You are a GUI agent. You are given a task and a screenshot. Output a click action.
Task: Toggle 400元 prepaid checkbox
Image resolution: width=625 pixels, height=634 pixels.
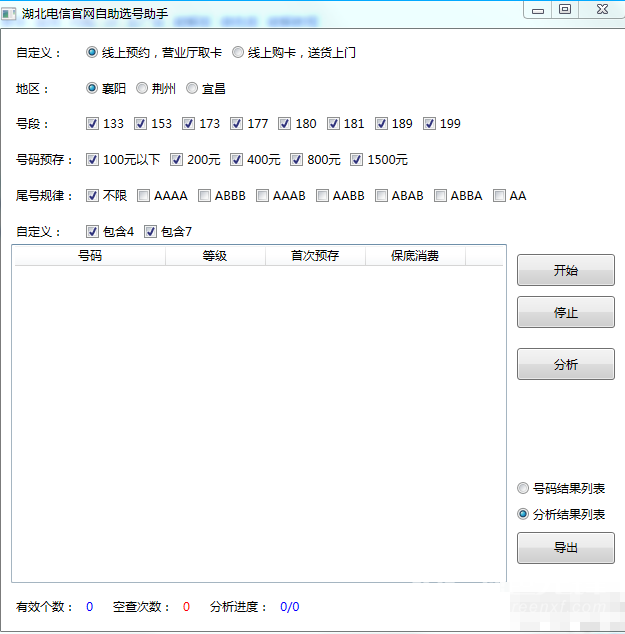pyautogui.click(x=236, y=160)
